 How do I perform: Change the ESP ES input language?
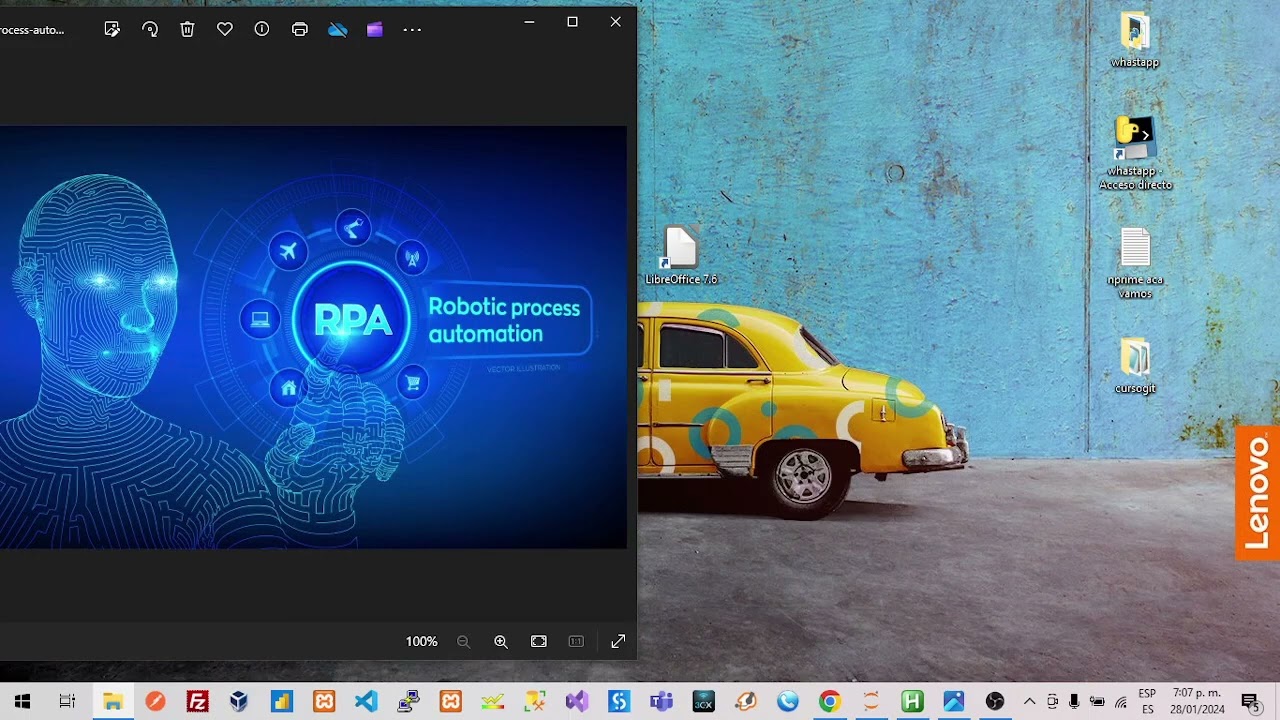click(x=1147, y=701)
